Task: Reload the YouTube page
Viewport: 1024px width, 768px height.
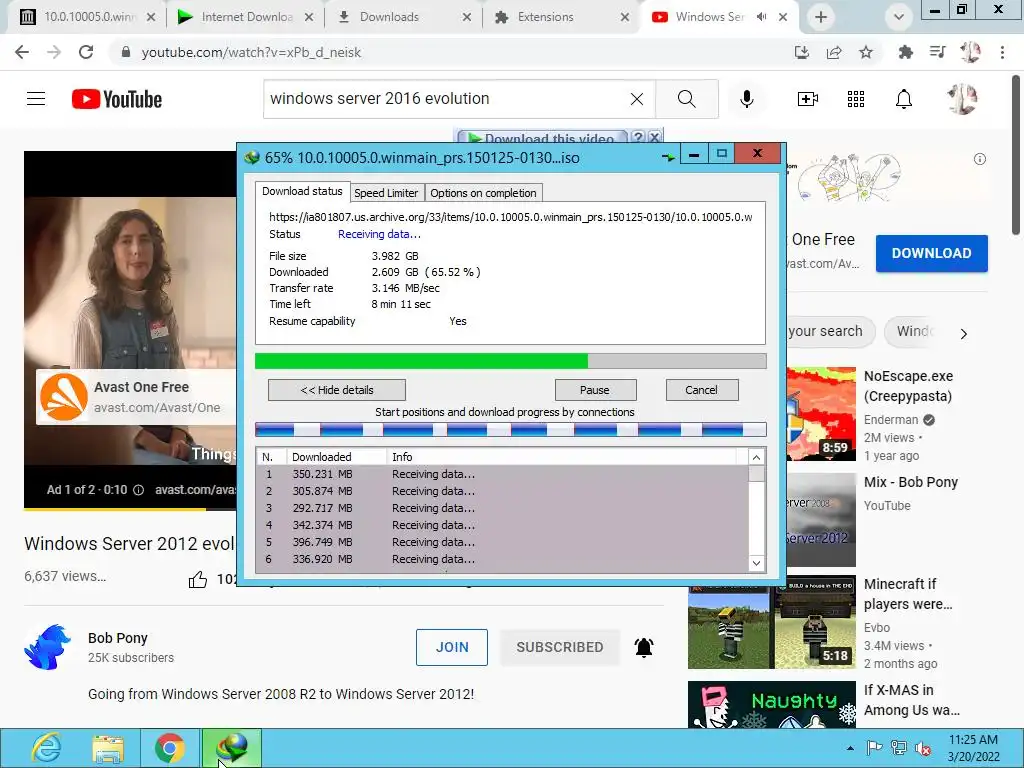Action: [86, 52]
